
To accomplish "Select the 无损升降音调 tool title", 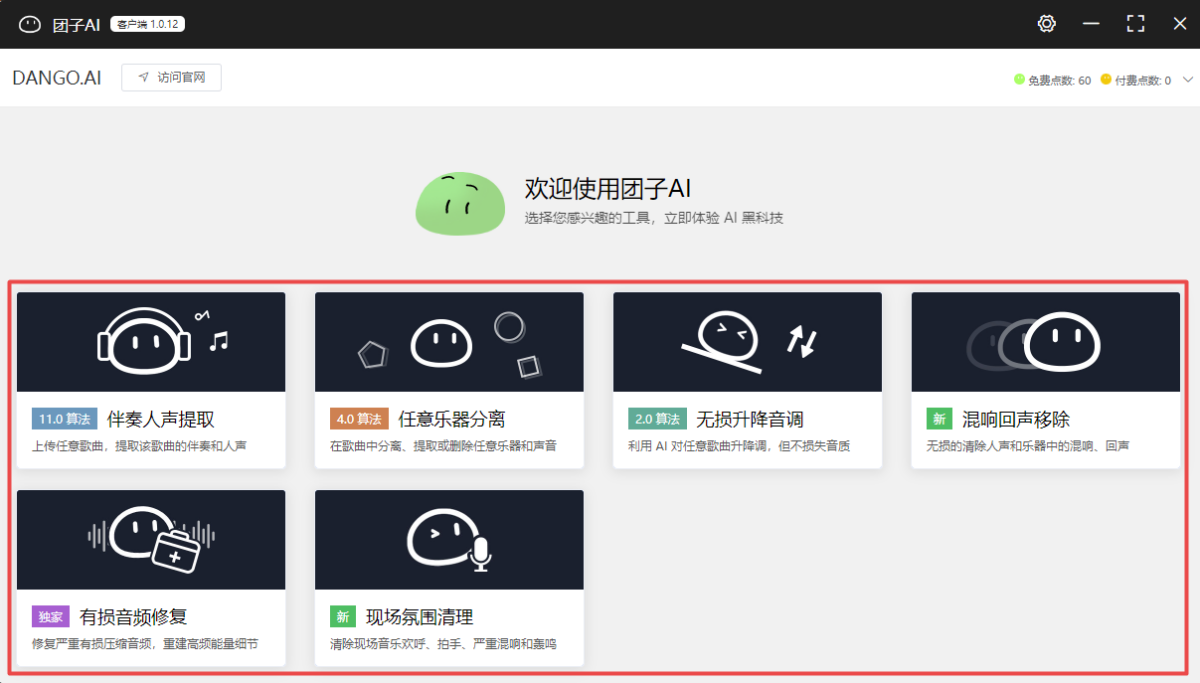I will [750, 419].
